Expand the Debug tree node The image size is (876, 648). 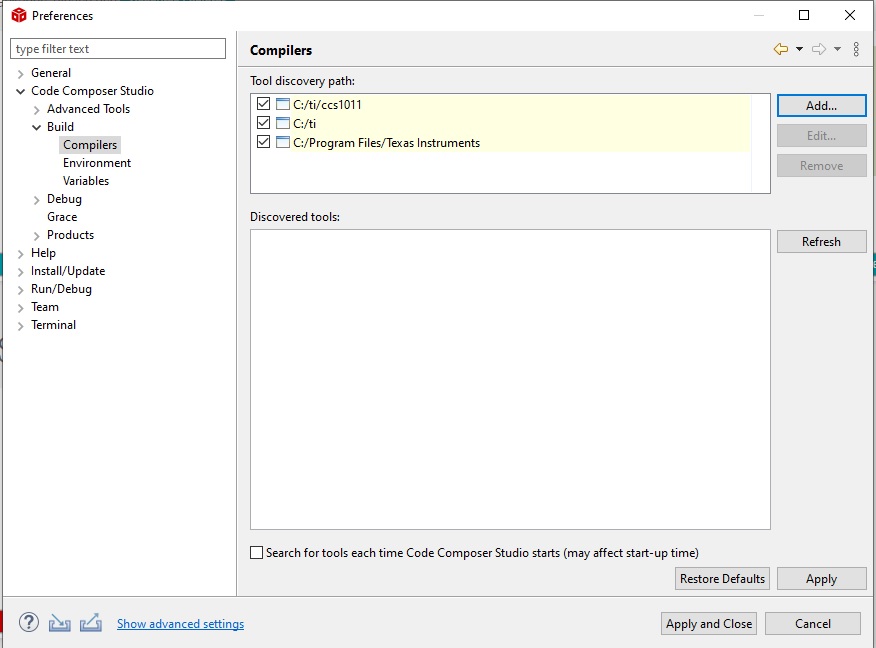37,199
